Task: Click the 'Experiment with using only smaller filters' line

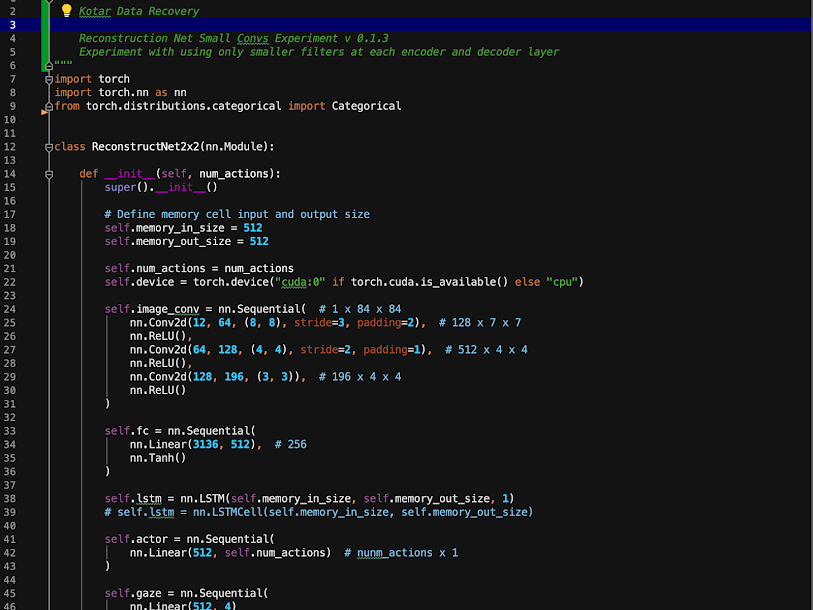Action: [x=319, y=52]
